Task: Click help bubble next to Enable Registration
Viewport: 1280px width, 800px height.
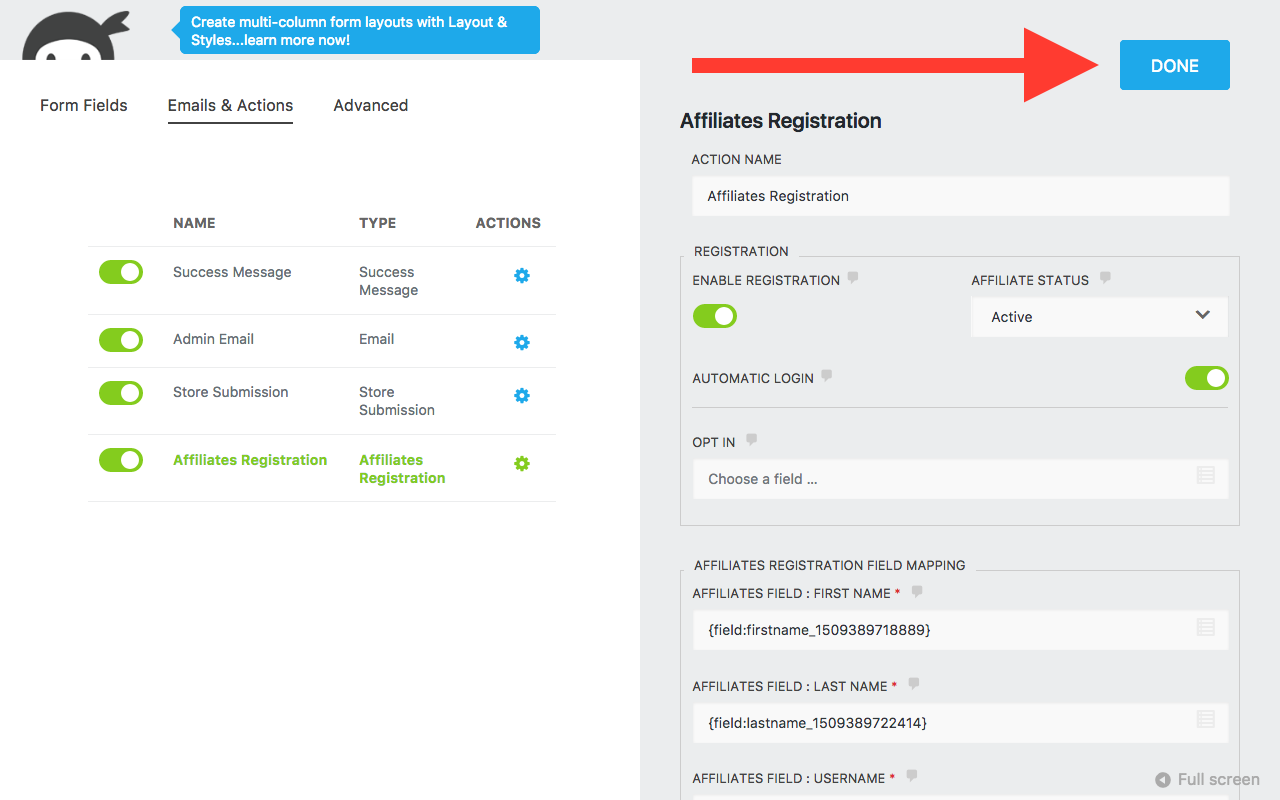Action: pos(853,278)
